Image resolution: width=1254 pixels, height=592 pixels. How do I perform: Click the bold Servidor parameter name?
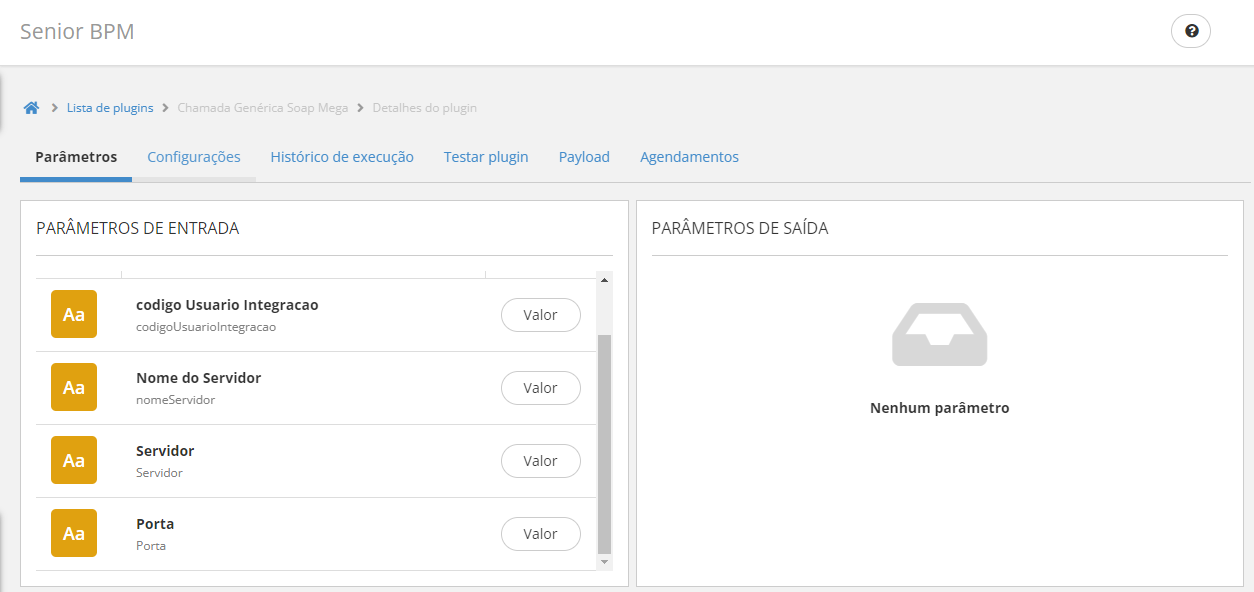(x=165, y=451)
